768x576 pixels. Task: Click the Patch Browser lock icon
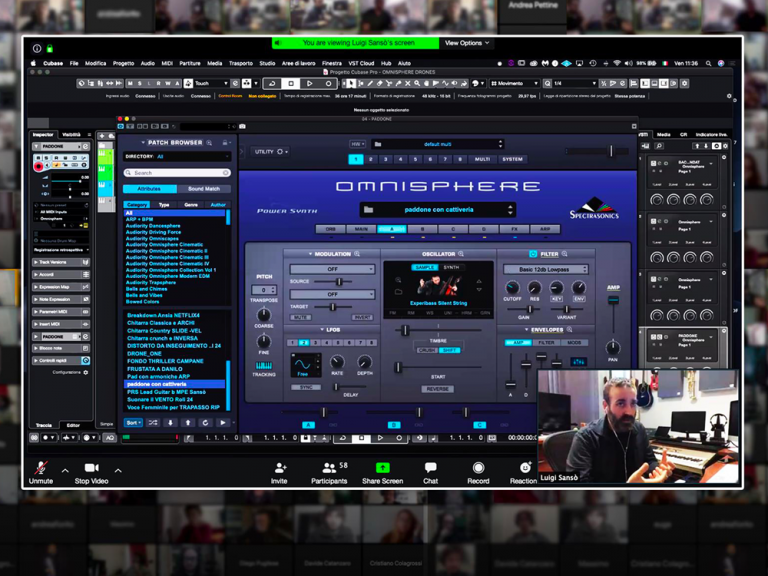[x=225, y=143]
